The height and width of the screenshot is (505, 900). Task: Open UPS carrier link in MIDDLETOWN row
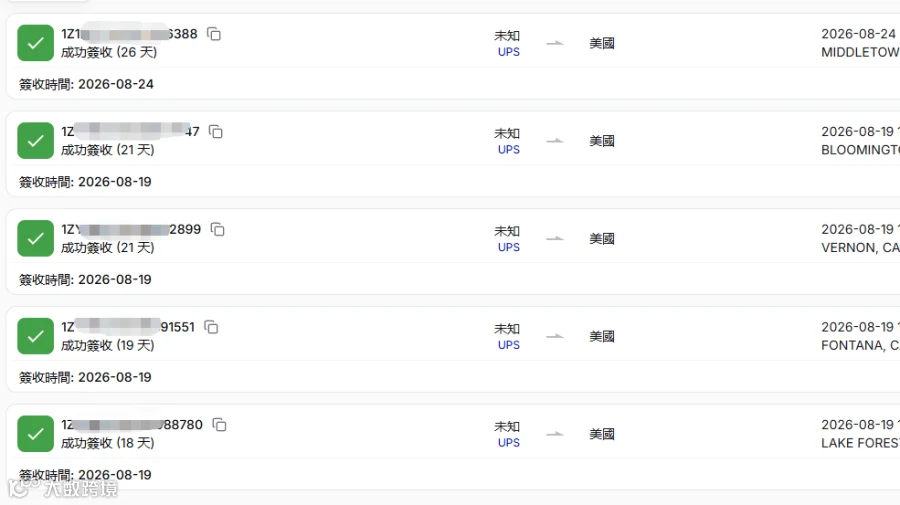(x=509, y=52)
